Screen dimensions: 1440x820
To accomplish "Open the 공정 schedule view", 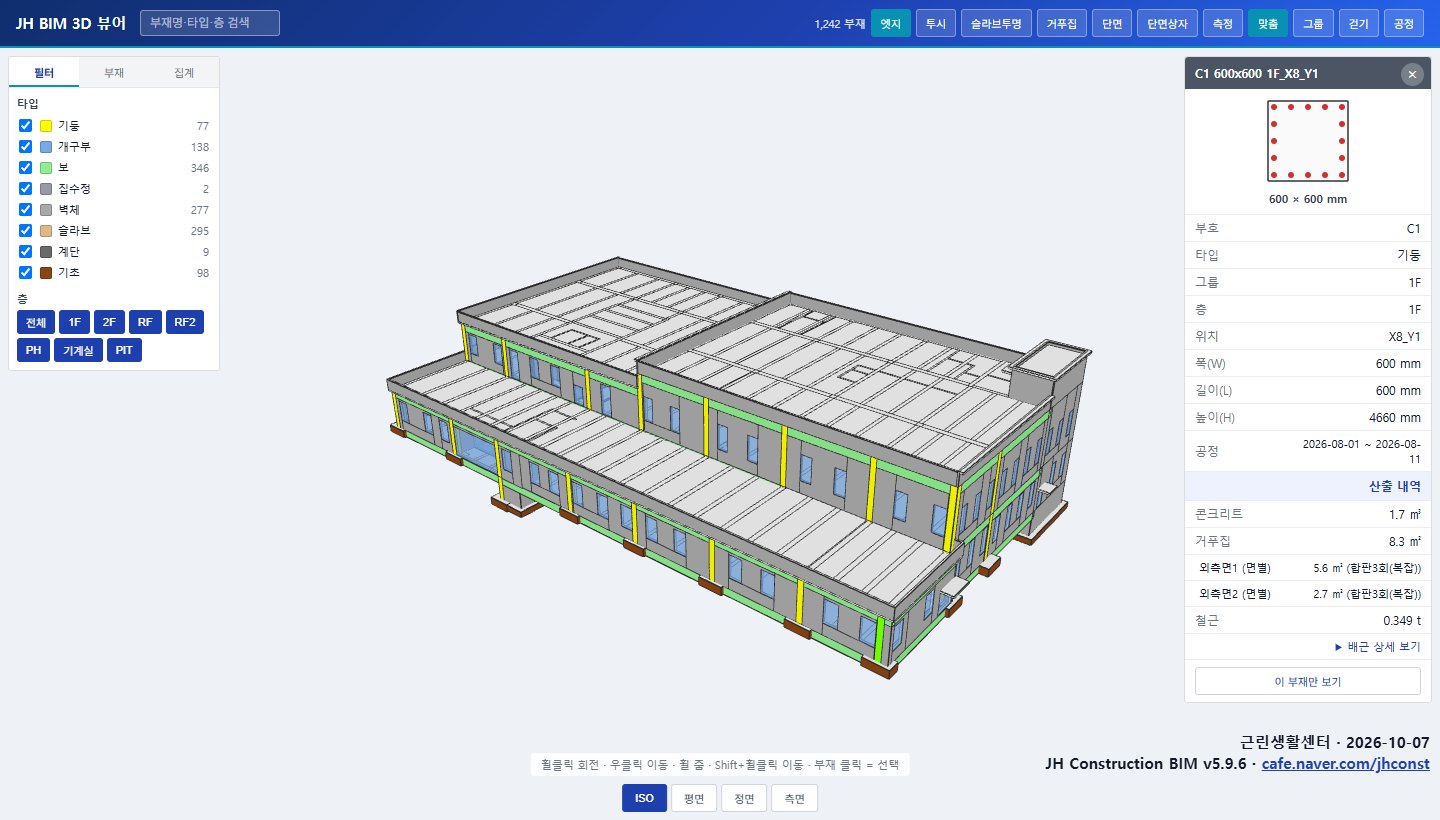I will (1403, 23).
